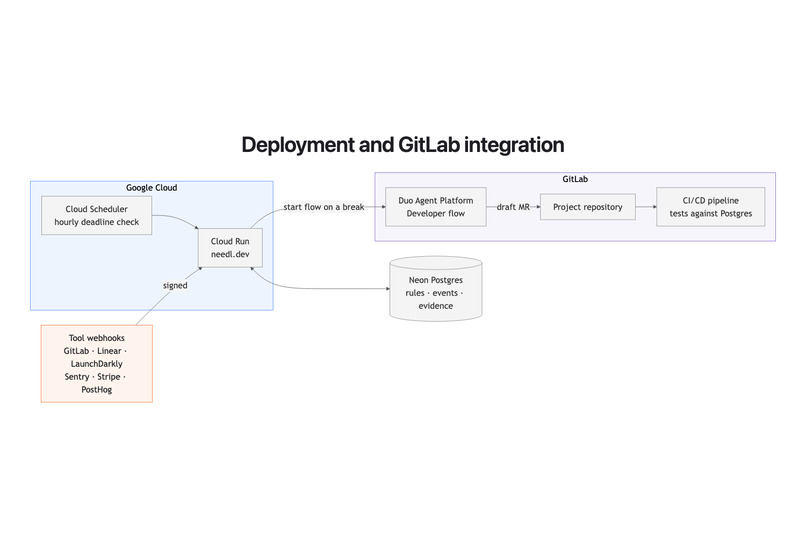Click the 'signed' edge label
The width and height of the screenshot is (806, 537).
175,285
